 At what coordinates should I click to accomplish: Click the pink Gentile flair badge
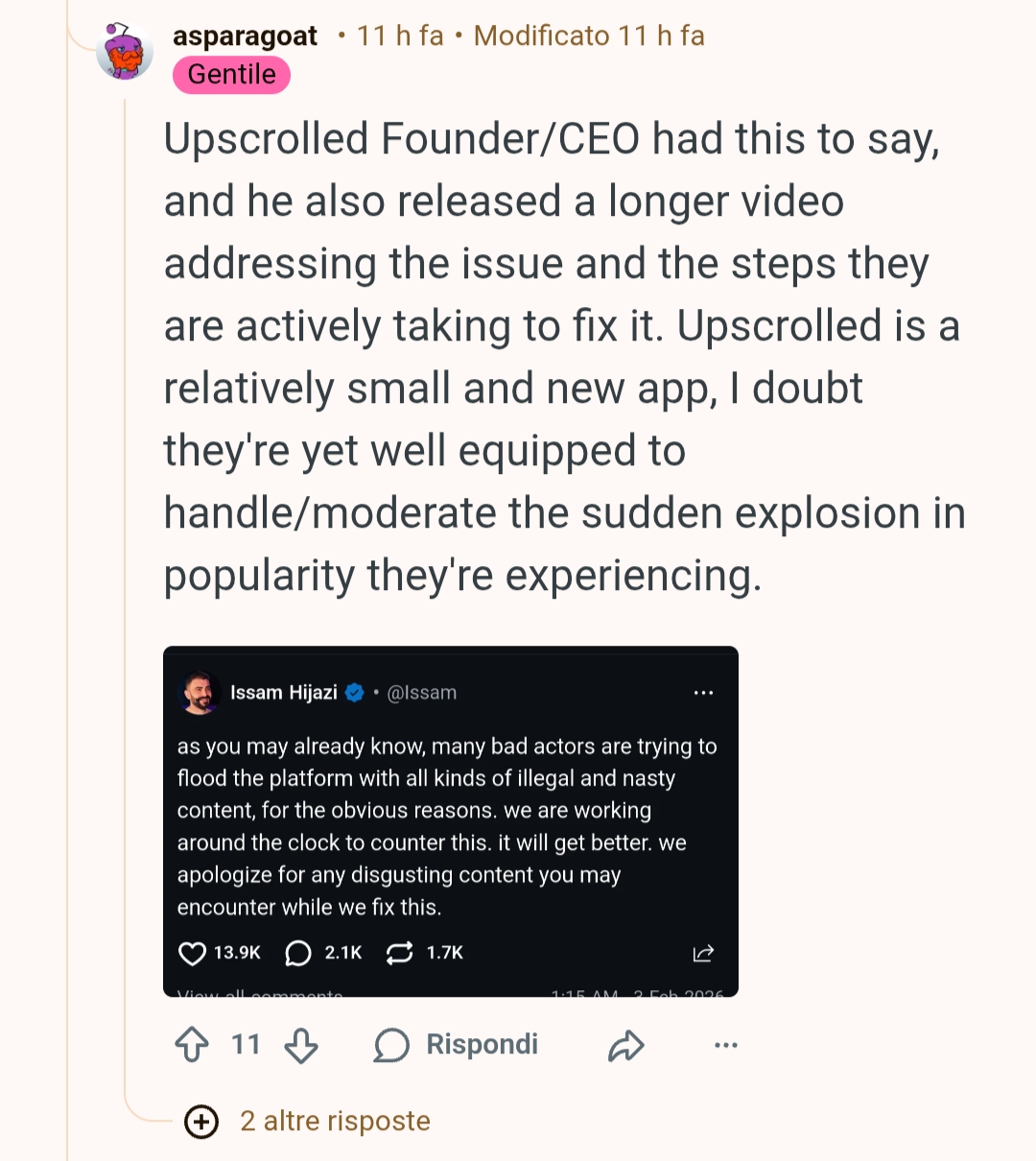point(231,75)
